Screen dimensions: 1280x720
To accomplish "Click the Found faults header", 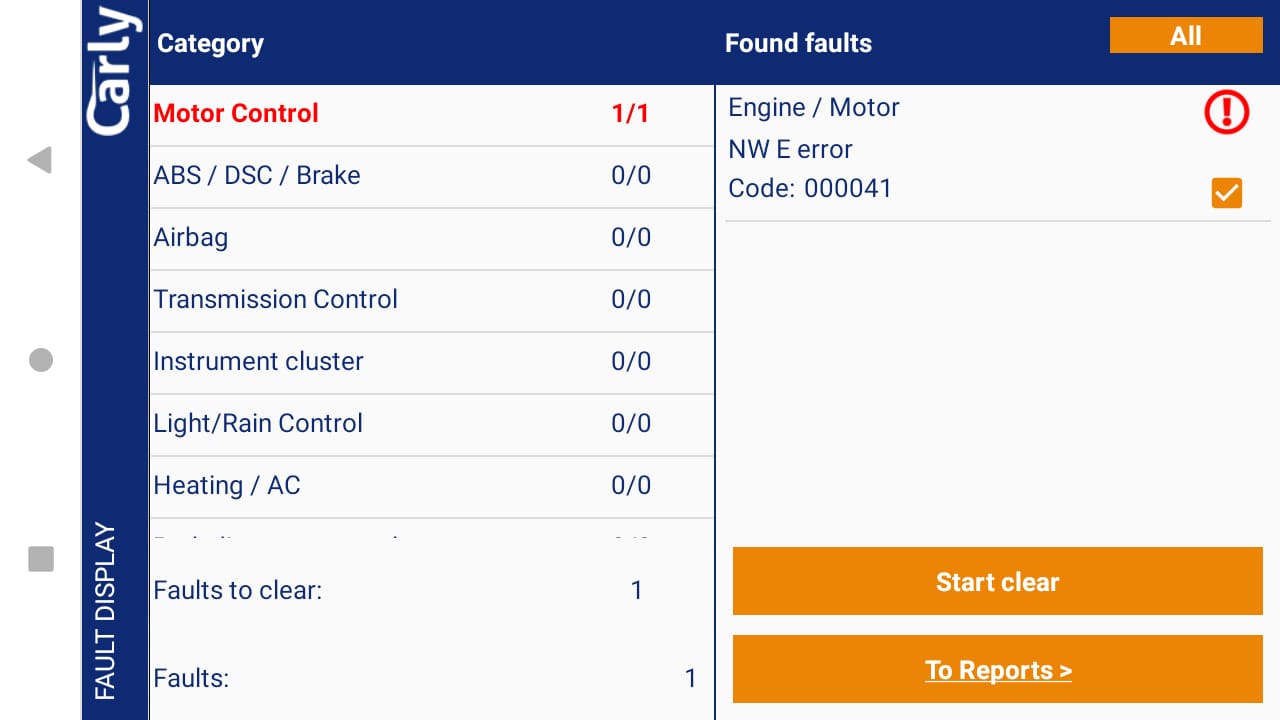I will pos(798,43).
